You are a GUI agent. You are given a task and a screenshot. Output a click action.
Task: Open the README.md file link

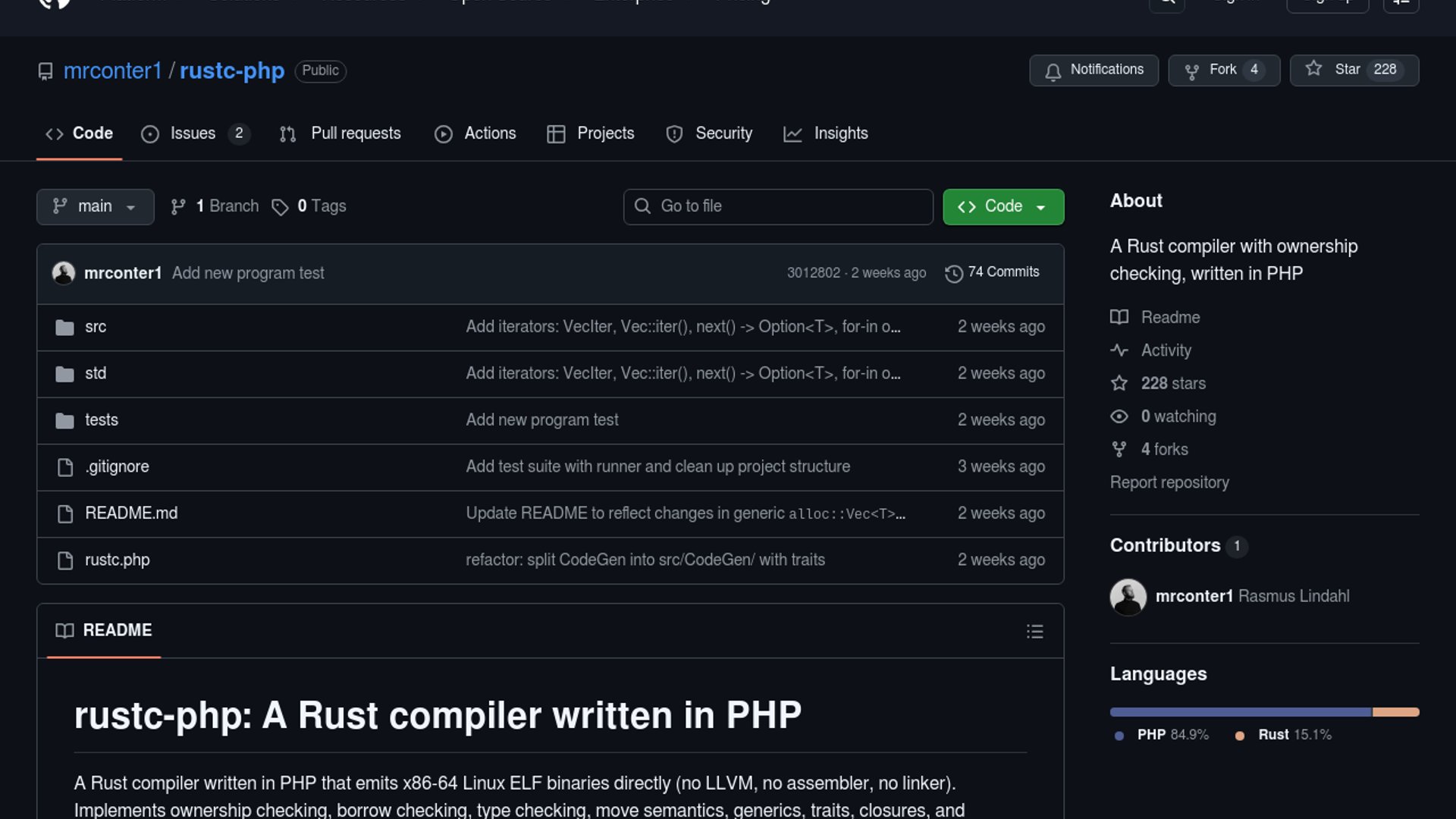131,513
